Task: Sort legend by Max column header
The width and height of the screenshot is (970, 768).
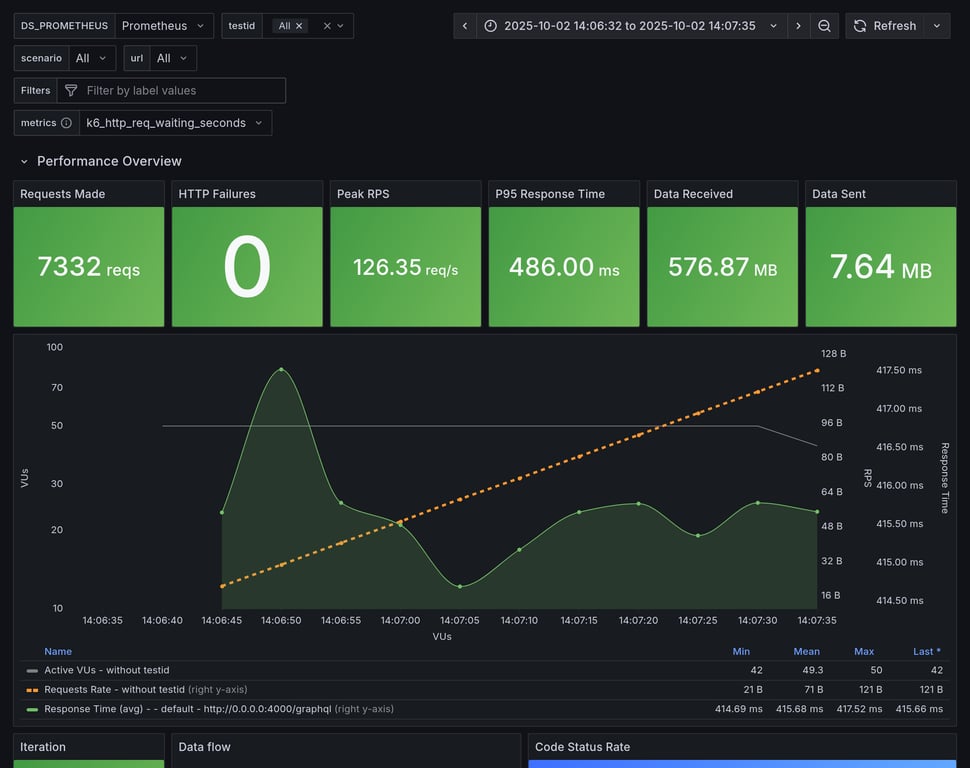Action: pyautogui.click(x=863, y=651)
